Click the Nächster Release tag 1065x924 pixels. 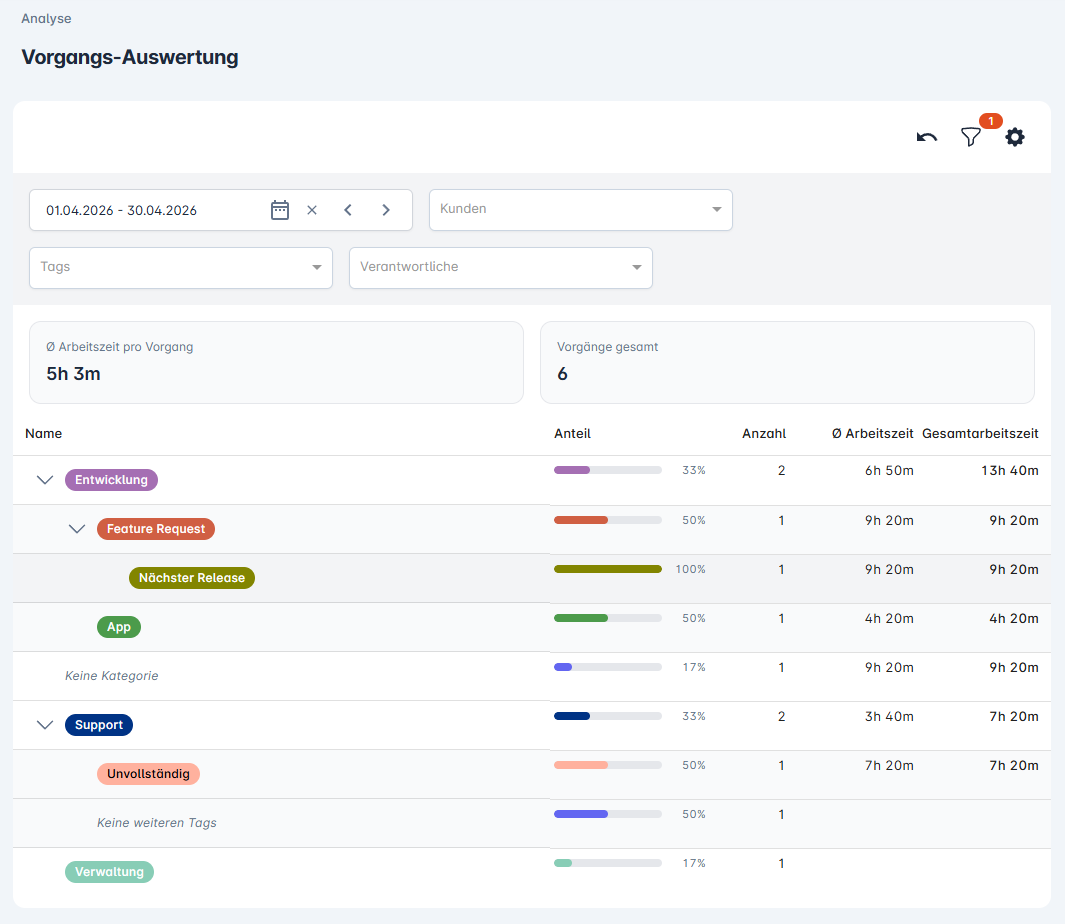tap(192, 578)
